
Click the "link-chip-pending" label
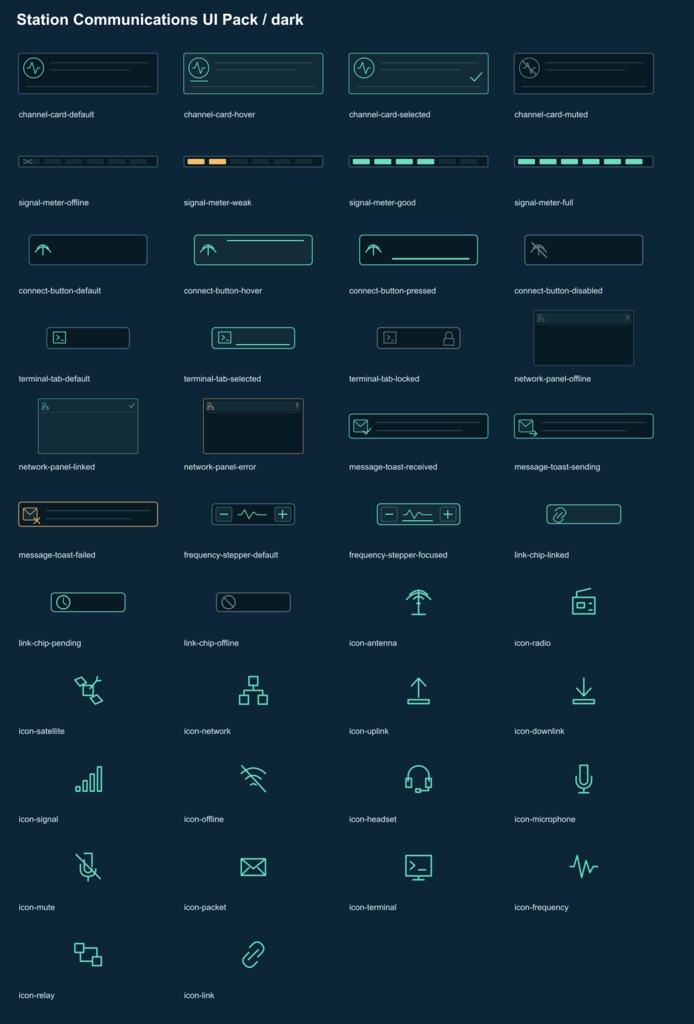(x=50, y=643)
